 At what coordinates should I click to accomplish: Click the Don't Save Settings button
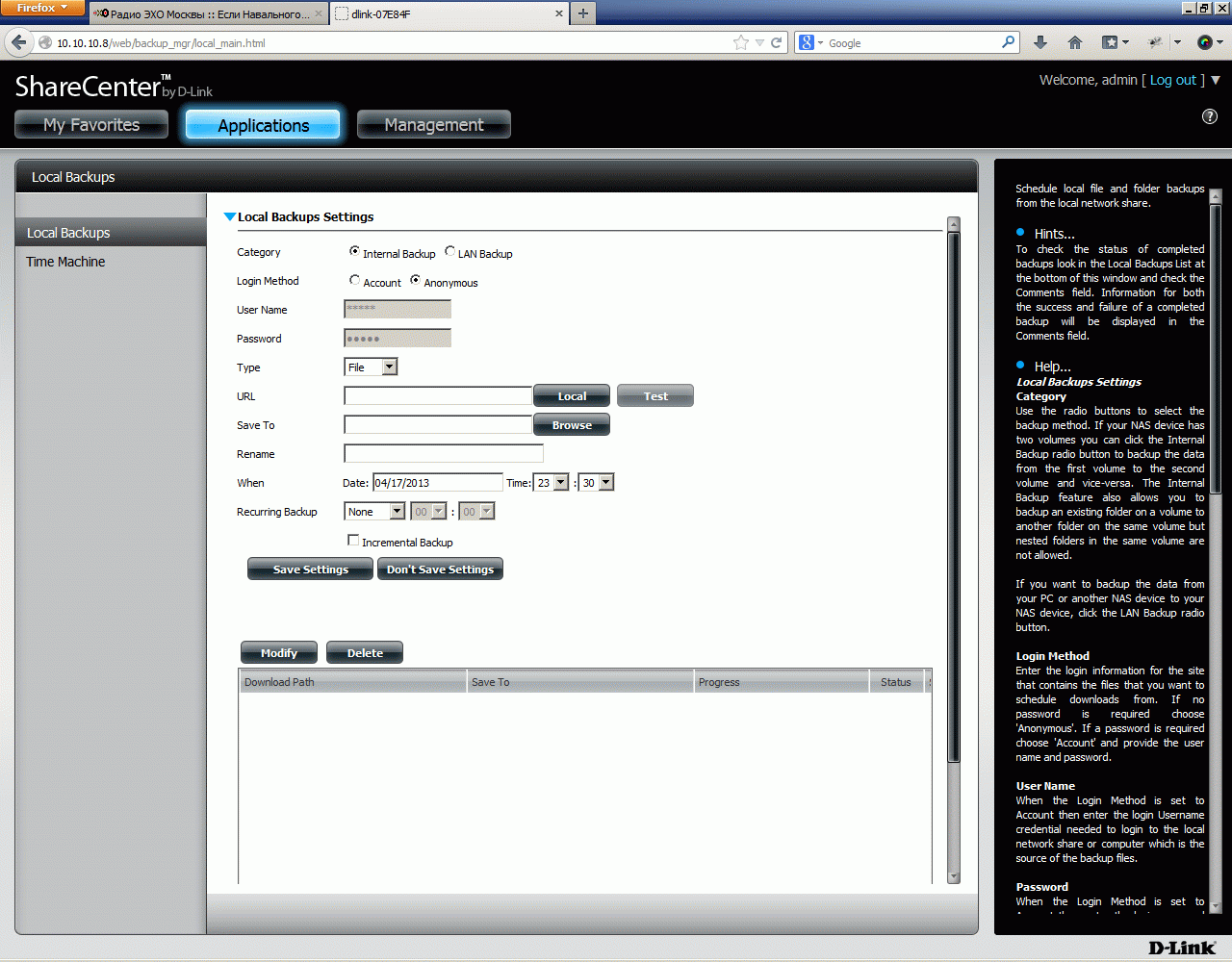coord(440,569)
